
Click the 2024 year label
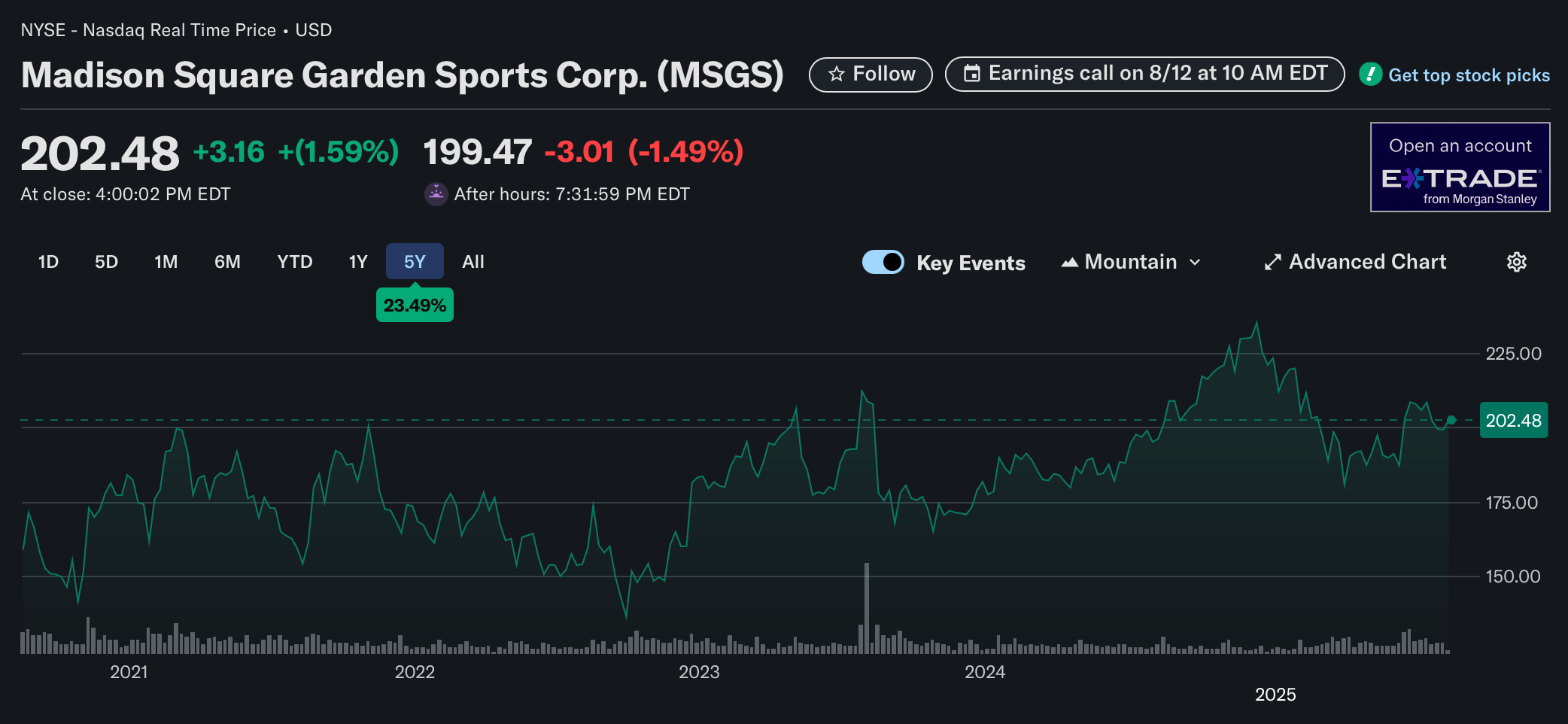[x=985, y=672]
